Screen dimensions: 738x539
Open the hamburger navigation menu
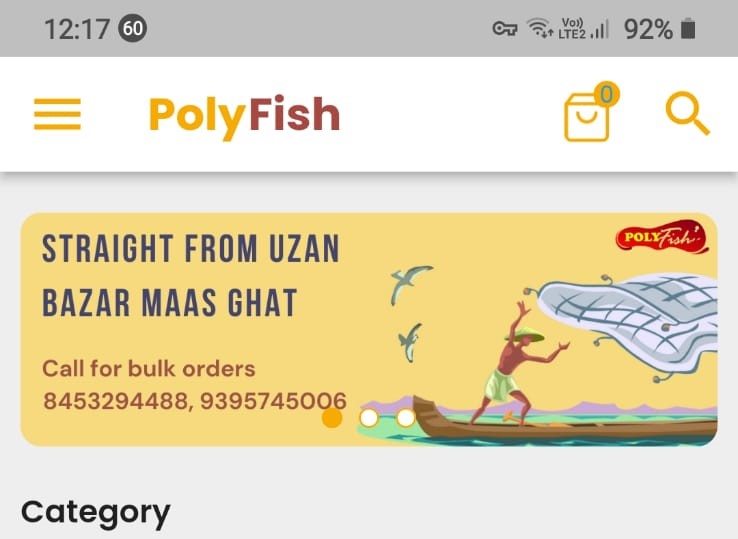57,114
